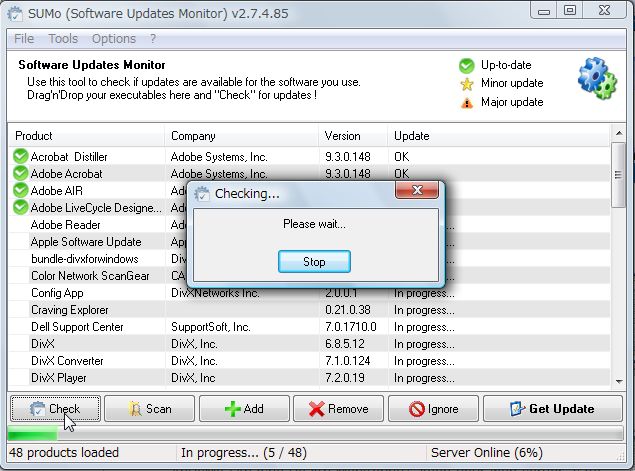The image size is (635, 471).
Task: Click the green check icon for Adobe Acrobat
Action: tap(20, 173)
